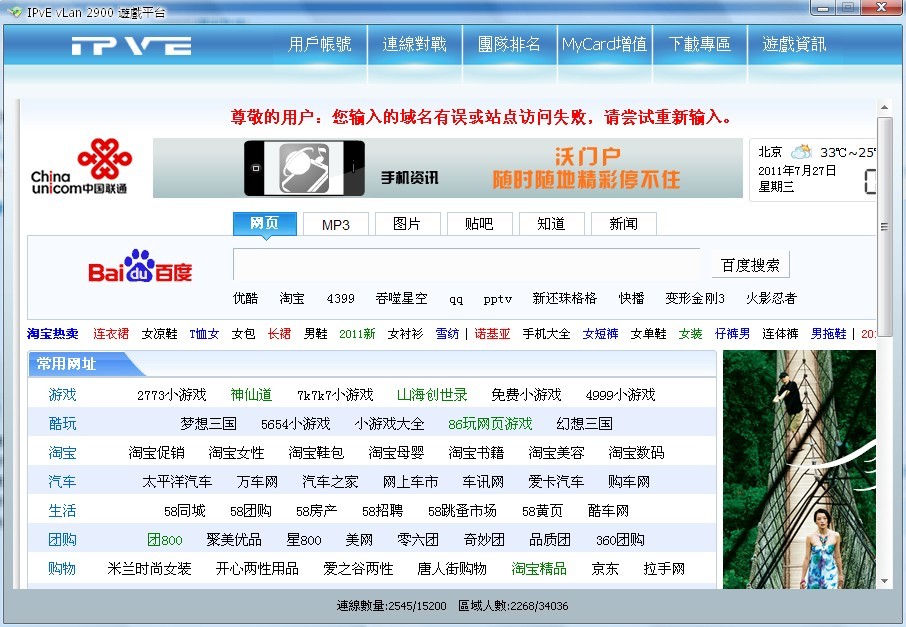
Task: Open the 遊戲資訊 menu
Action: [794, 44]
